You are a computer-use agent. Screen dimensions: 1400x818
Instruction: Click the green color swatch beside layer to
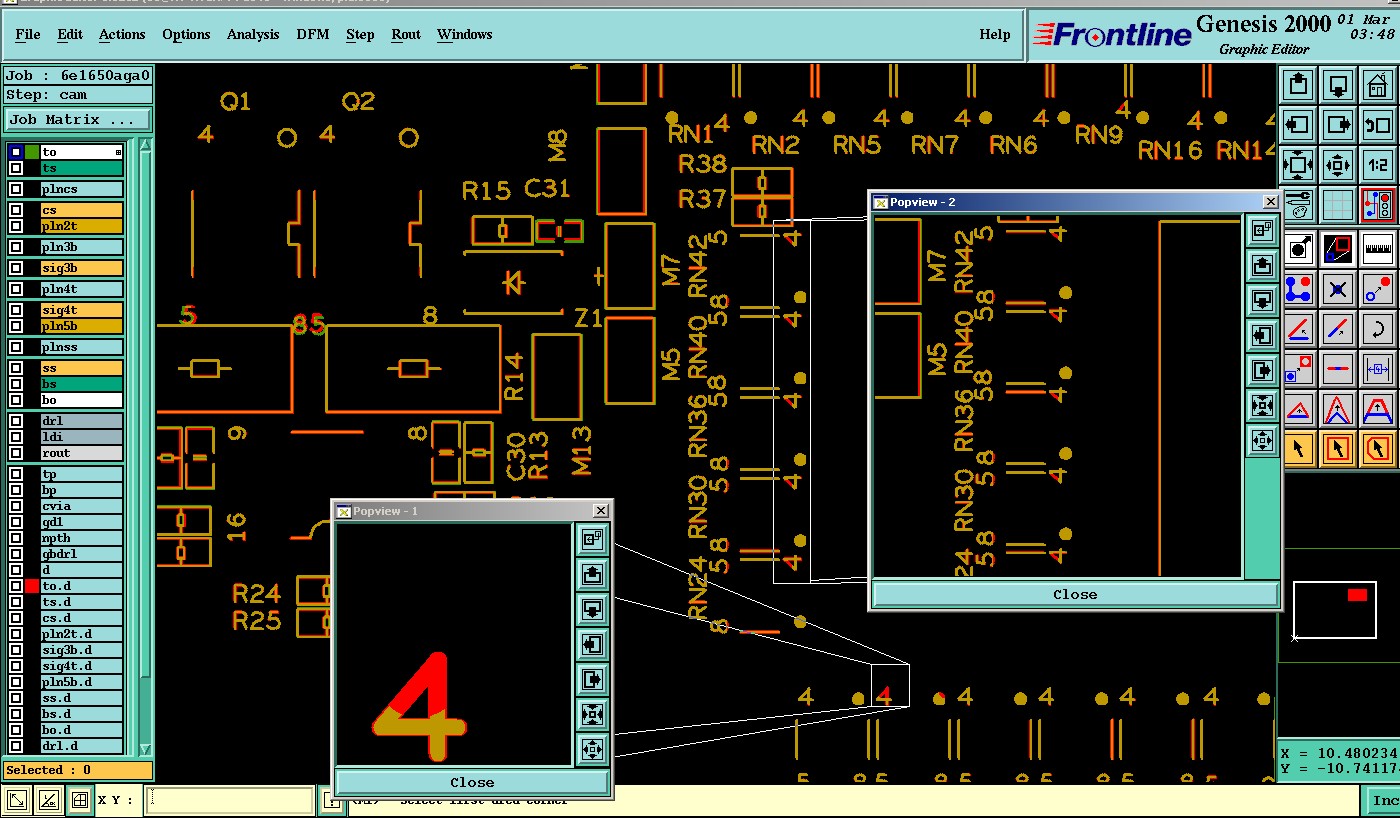(32, 152)
